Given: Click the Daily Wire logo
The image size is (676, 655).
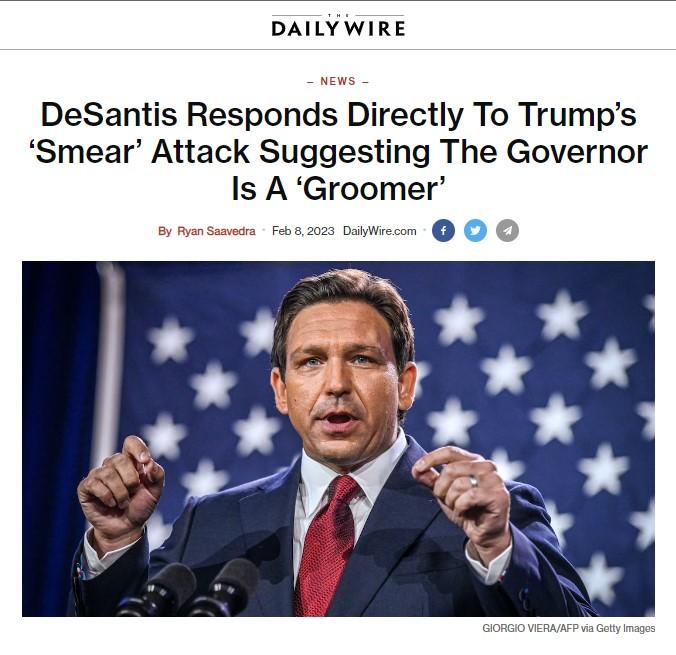Looking at the screenshot, I should (338, 27).
